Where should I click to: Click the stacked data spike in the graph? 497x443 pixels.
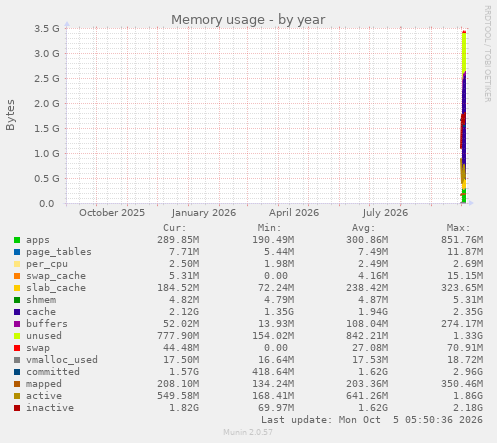[463, 117]
